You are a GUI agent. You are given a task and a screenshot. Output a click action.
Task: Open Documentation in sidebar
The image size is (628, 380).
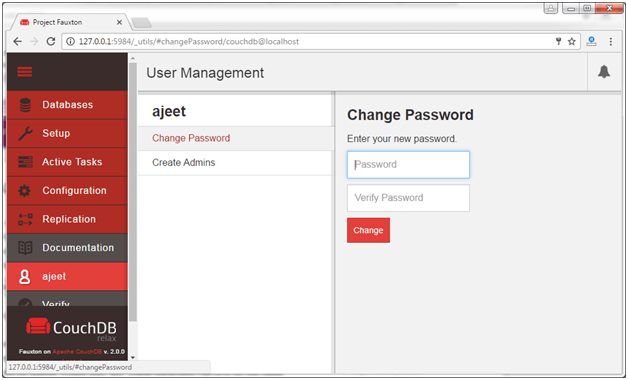click(67, 248)
